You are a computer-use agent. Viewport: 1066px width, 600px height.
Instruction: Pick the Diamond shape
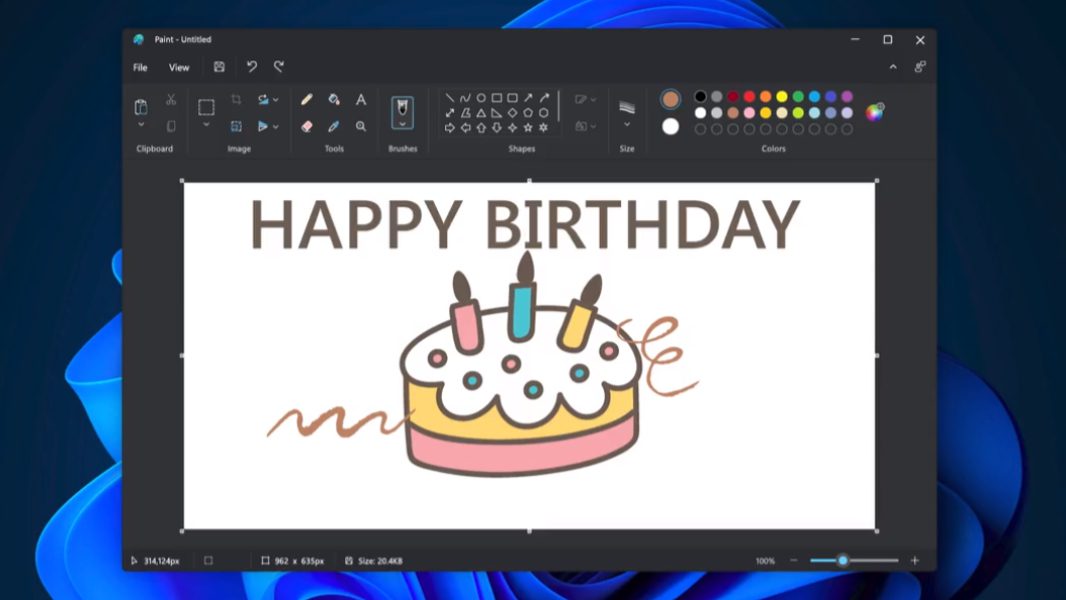(512, 113)
